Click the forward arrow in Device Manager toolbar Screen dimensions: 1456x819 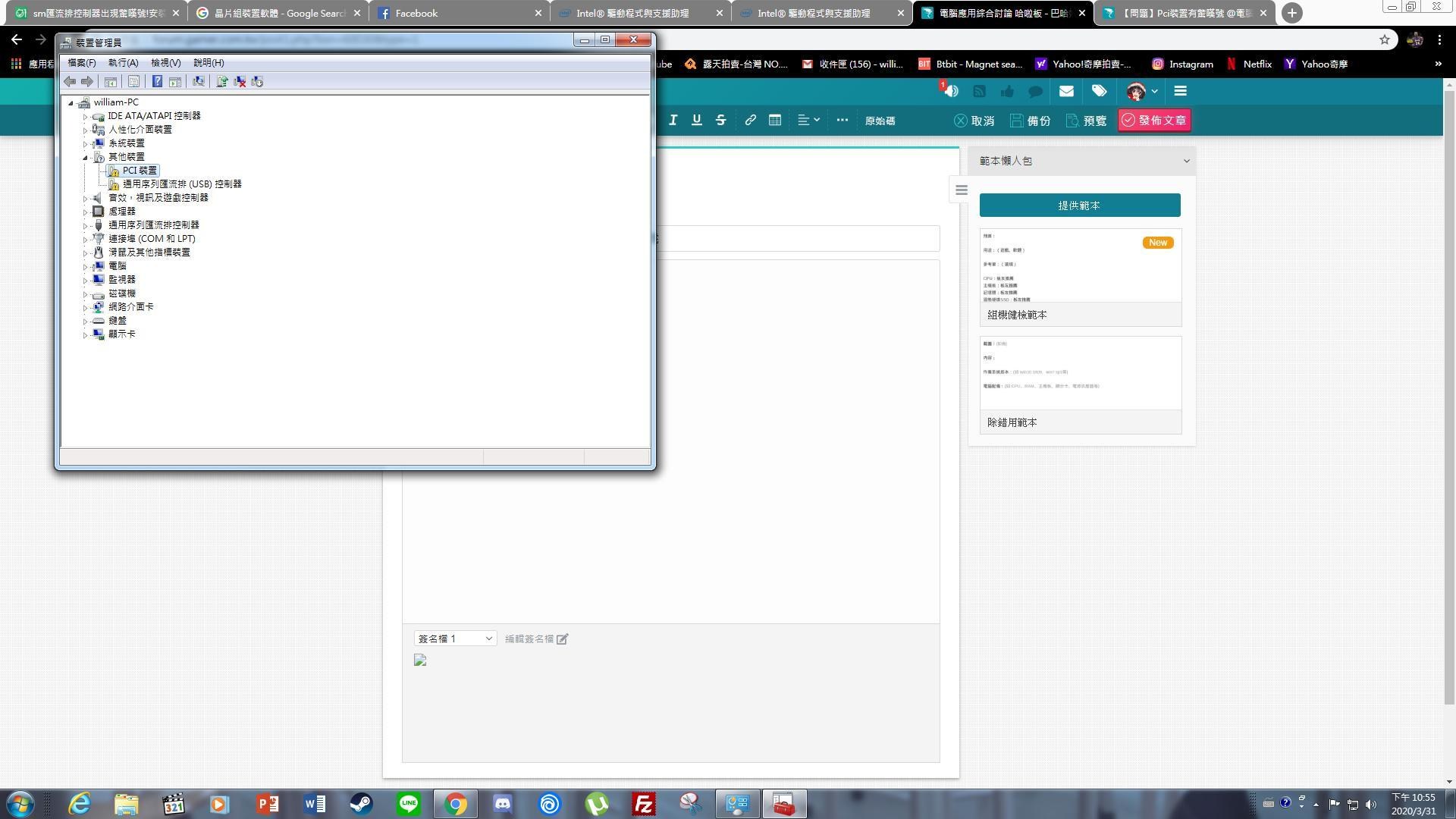[x=87, y=81]
